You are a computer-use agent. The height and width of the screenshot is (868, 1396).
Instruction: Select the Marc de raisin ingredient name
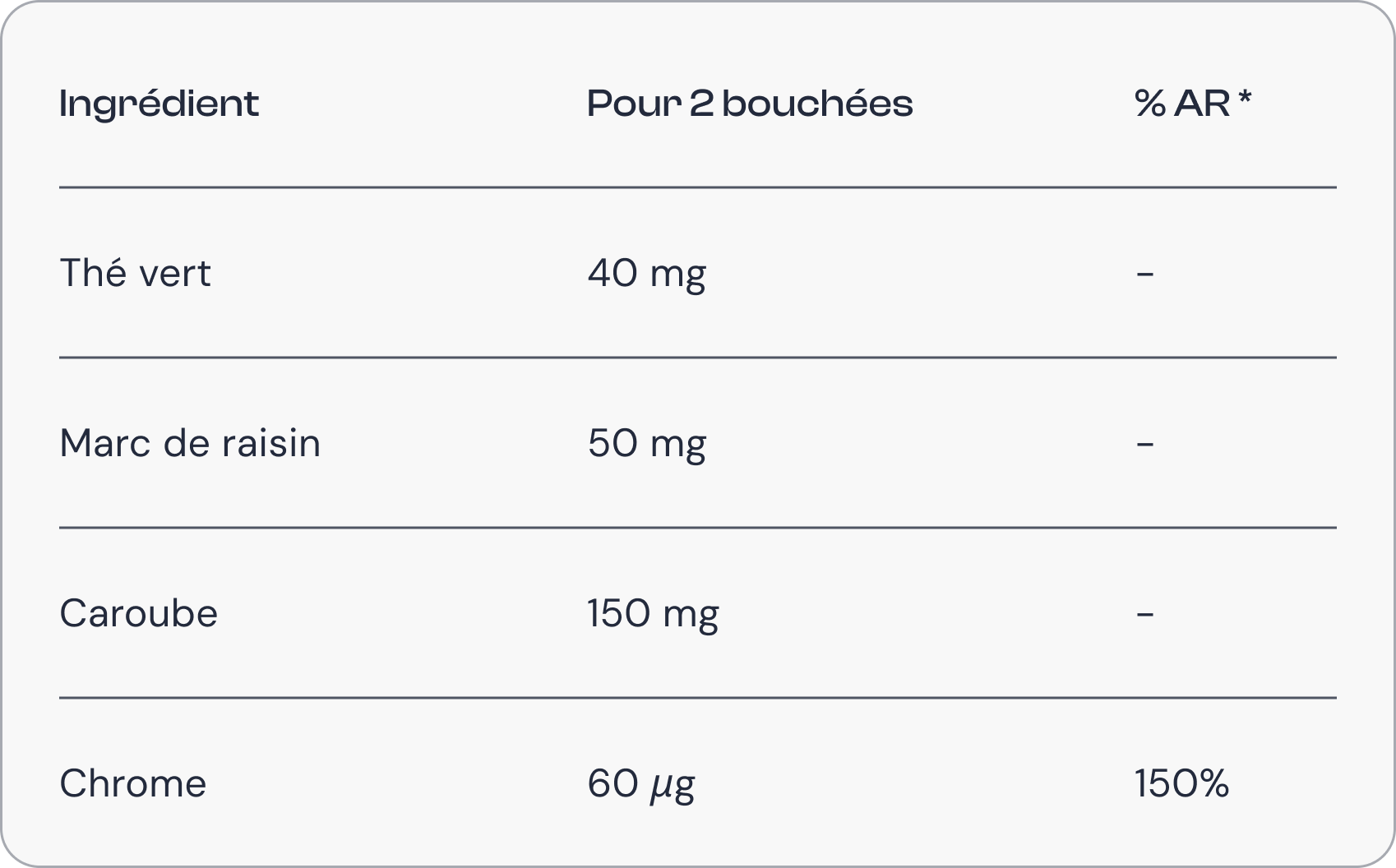tap(190, 443)
